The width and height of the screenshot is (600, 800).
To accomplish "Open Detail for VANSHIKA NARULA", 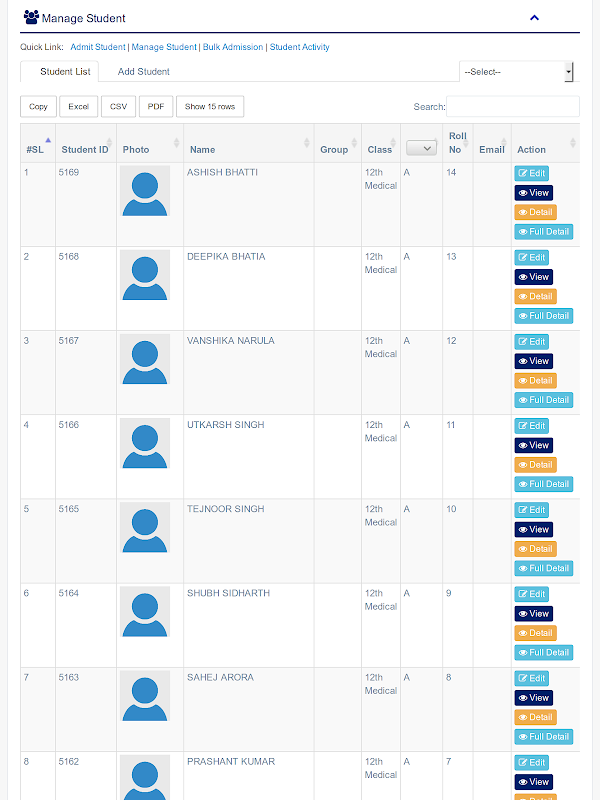I will [x=535, y=380].
